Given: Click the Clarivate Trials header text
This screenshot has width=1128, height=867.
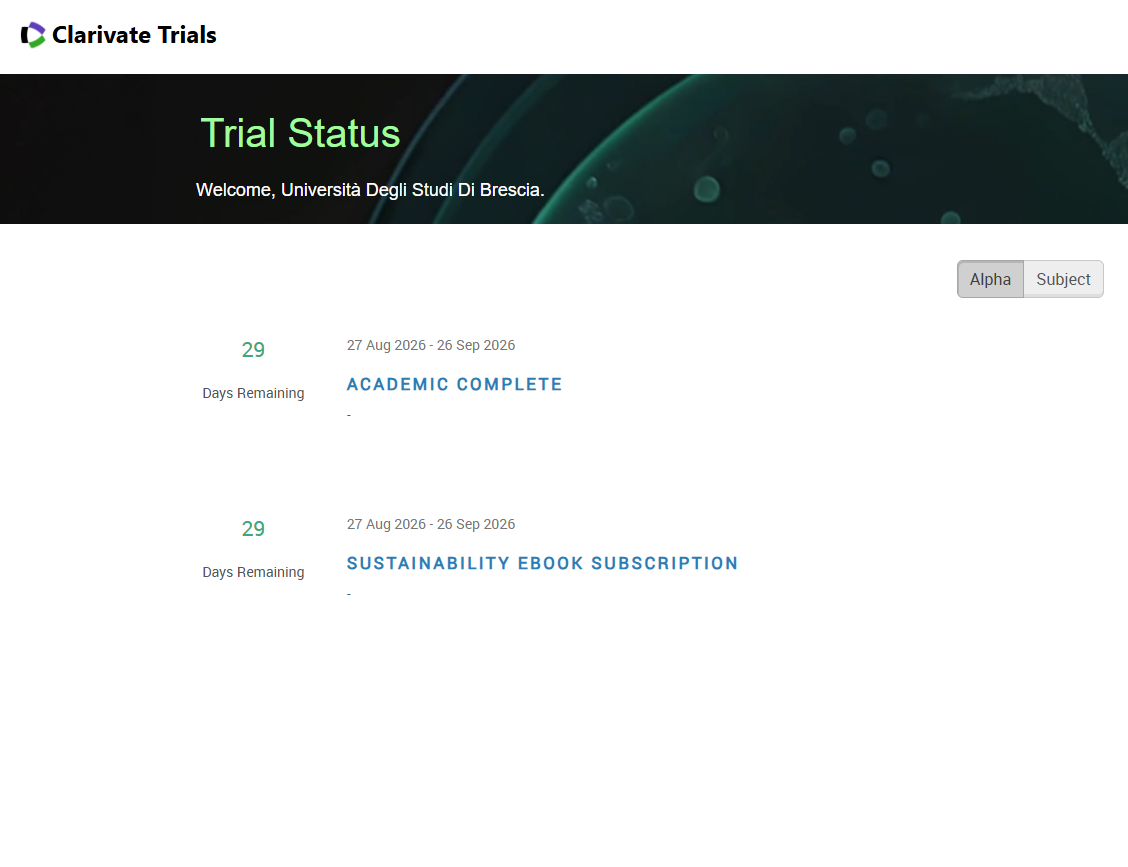Looking at the screenshot, I should [x=134, y=35].
